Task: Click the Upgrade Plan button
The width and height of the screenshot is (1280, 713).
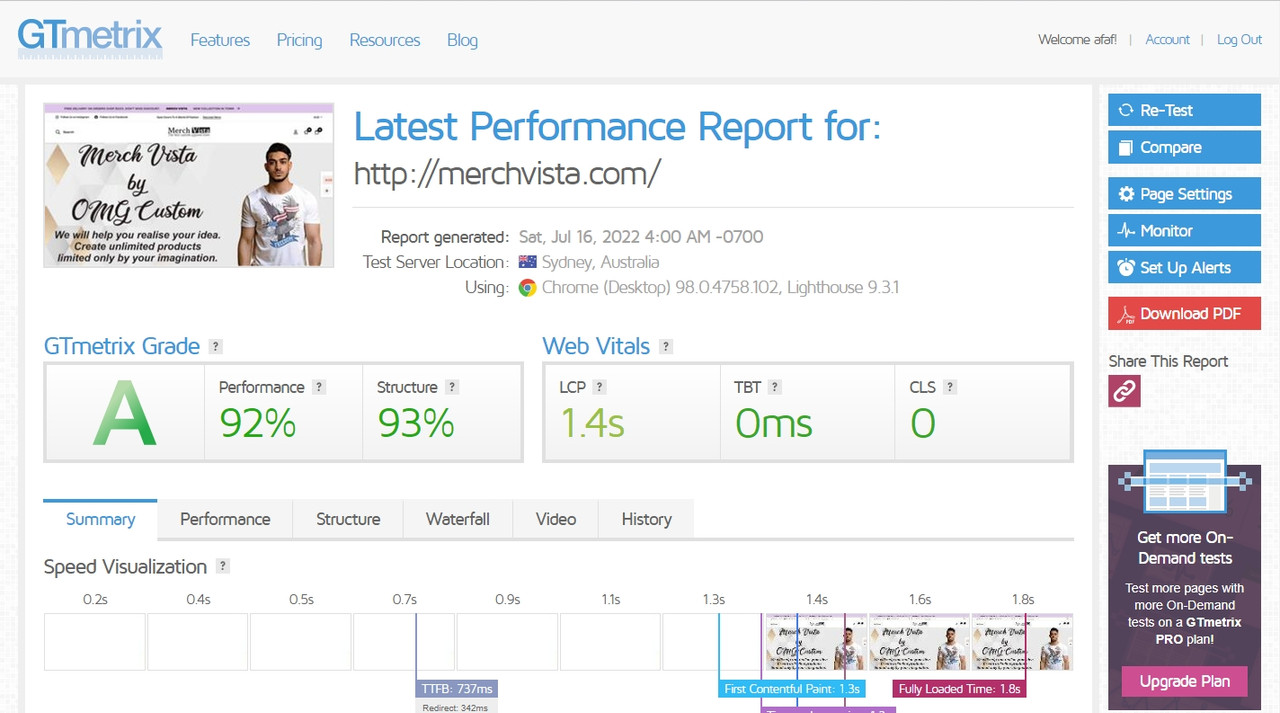Action: (x=1184, y=681)
